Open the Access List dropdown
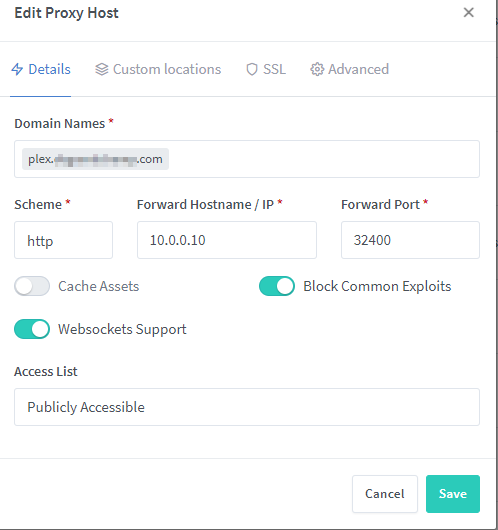The height and width of the screenshot is (530, 498). click(x=247, y=407)
